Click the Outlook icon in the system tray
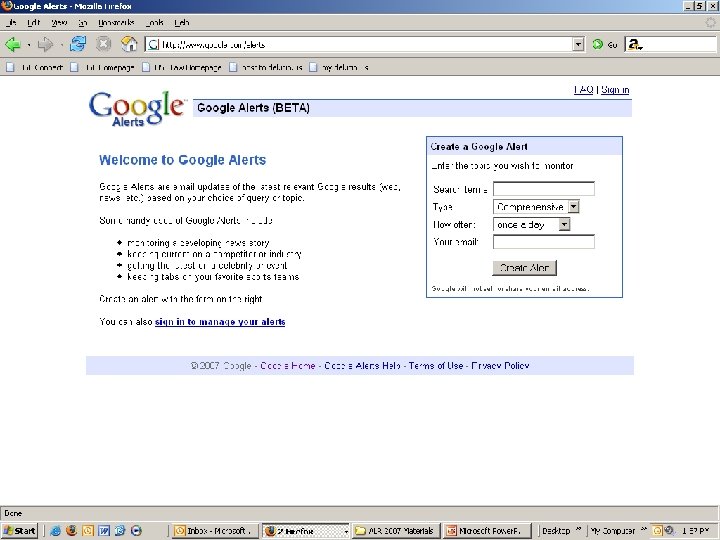This screenshot has width=720, height=540. click(x=657, y=531)
